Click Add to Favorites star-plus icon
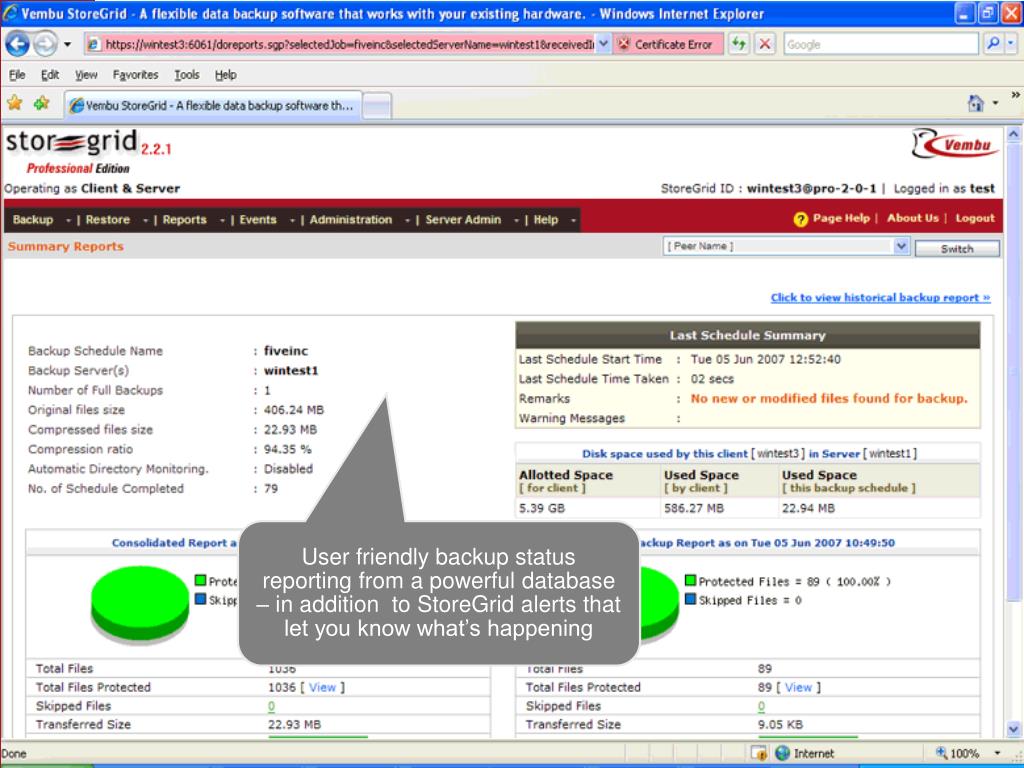Viewport: 1024px width, 768px height. 42,104
